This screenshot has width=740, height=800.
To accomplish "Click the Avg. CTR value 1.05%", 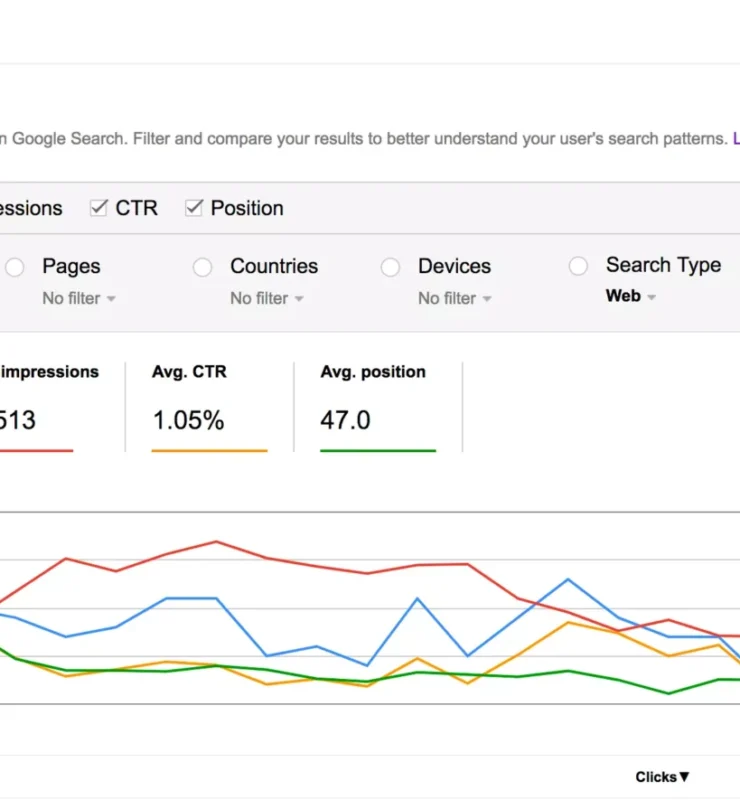I will click(x=188, y=420).
